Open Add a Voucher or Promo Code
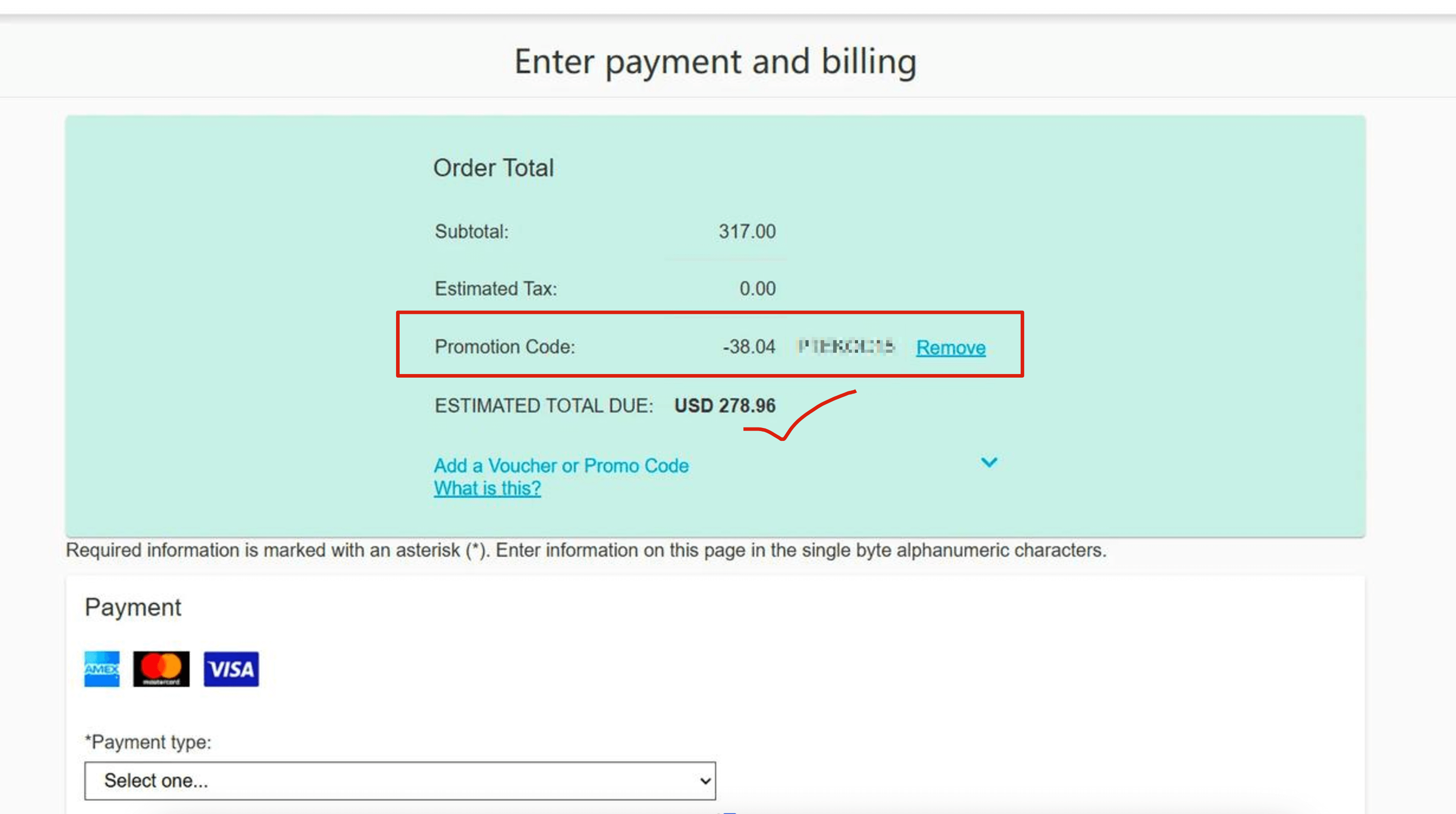The width and height of the screenshot is (1456, 814). pyautogui.click(x=560, y=465)
